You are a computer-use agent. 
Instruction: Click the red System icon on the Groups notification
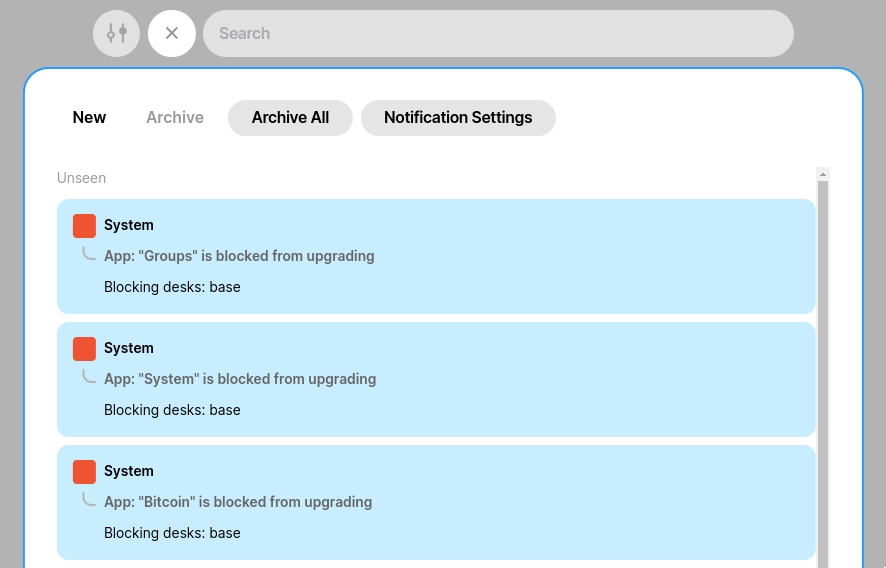pos(84,226)
